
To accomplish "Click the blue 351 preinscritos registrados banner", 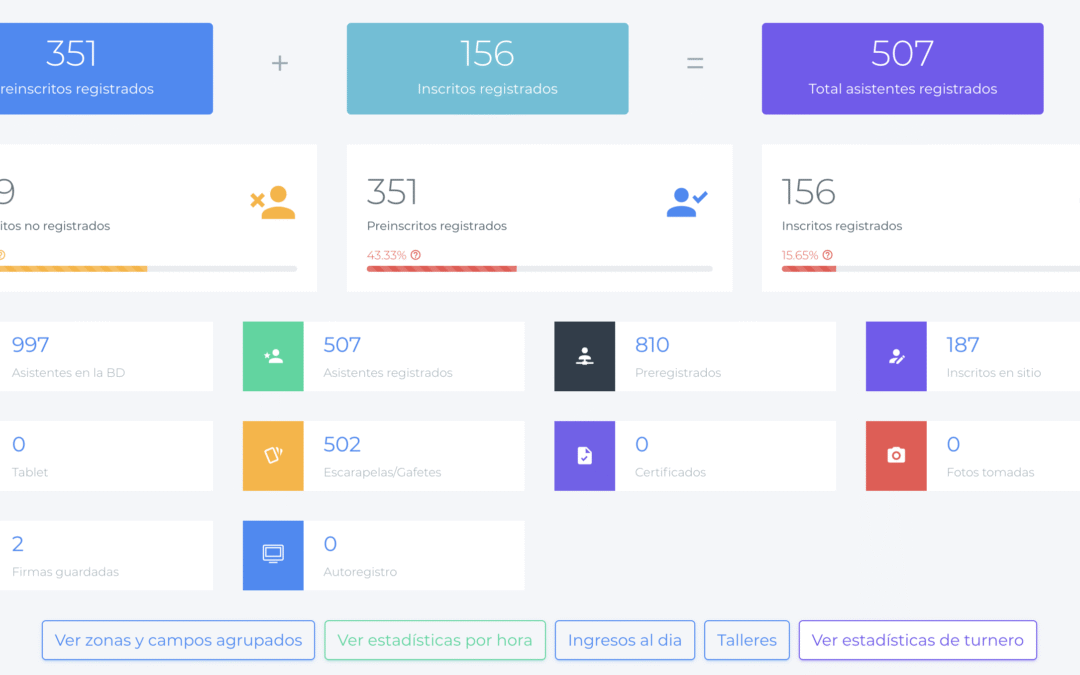I will tap(106, 68).
